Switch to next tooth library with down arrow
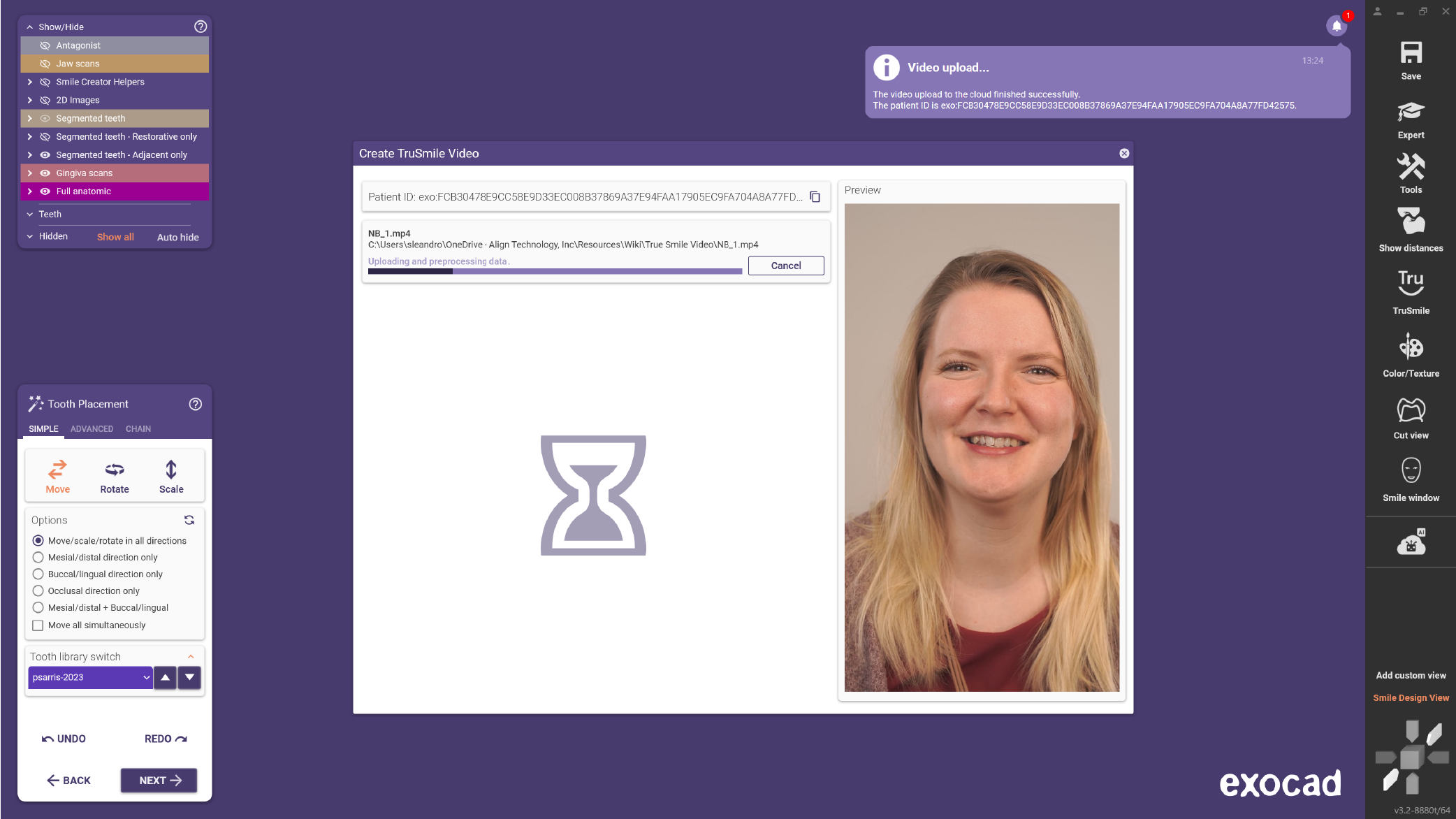The image size is (1456, 819). click(x=189, y=678)
